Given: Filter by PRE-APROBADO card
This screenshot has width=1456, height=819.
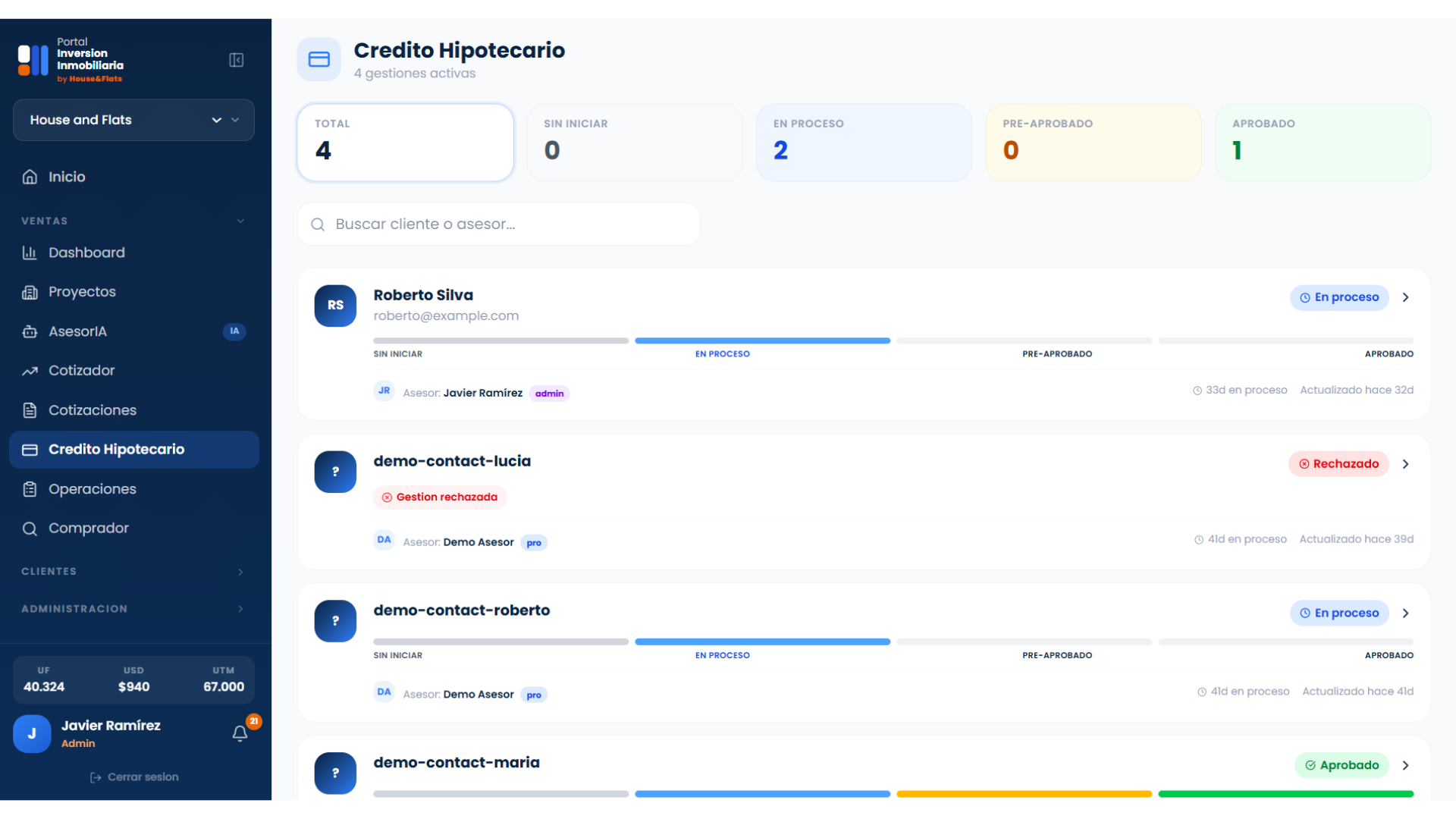Looking at the screenshot, I should pos(1094,143).
